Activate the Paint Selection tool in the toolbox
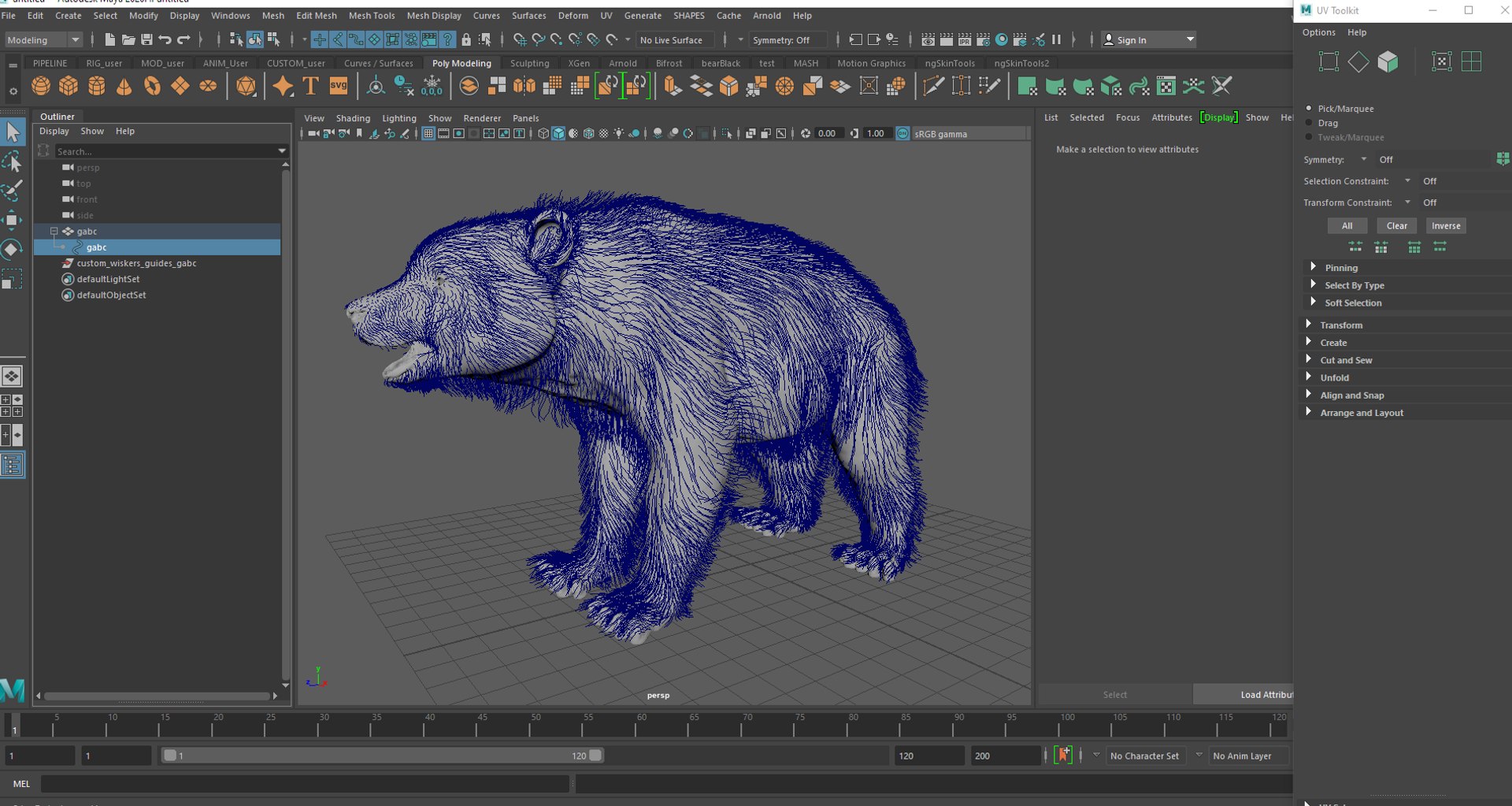Image resolution: width=1512 pixels, height=806 pixels. click(x=13, y=191)
